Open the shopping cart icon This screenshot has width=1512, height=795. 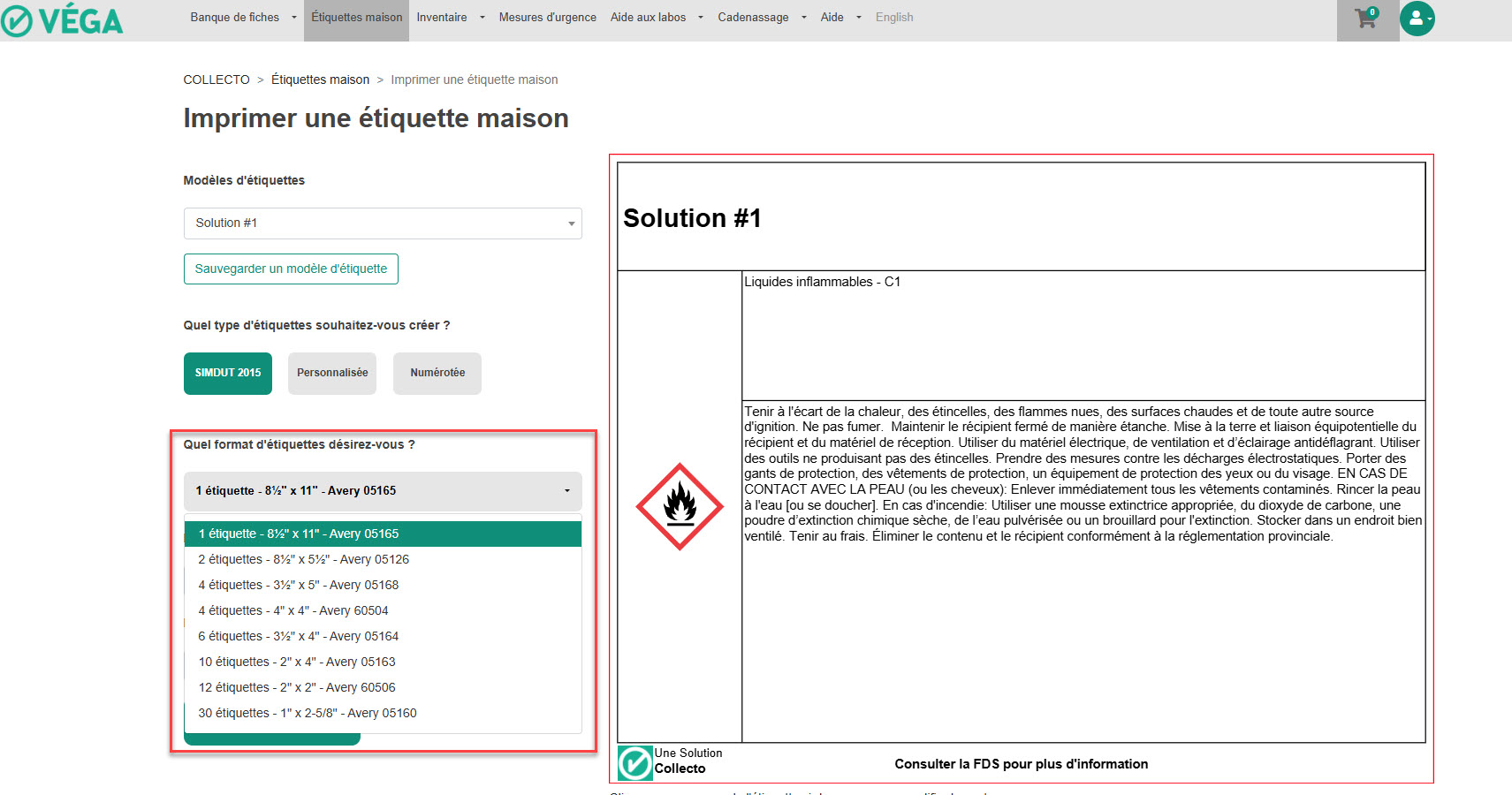(1366, 19)
